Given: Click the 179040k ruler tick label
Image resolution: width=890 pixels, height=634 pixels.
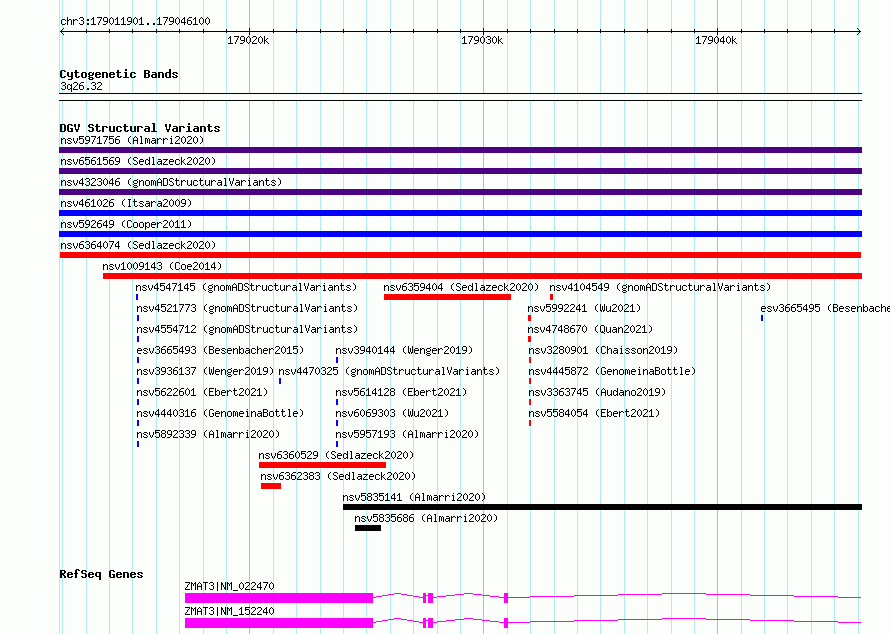Looking at the screenshot, I should tap(716, 40).
